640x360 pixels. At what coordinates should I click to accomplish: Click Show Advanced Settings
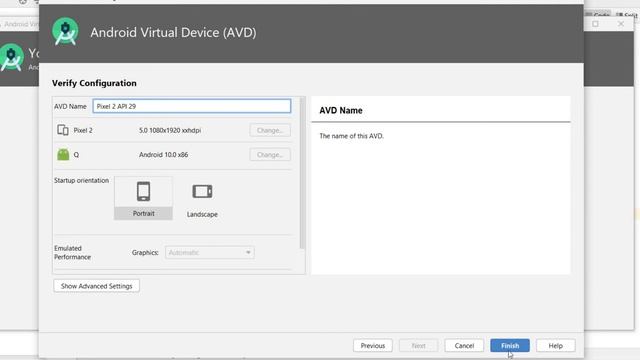(96, 286)
